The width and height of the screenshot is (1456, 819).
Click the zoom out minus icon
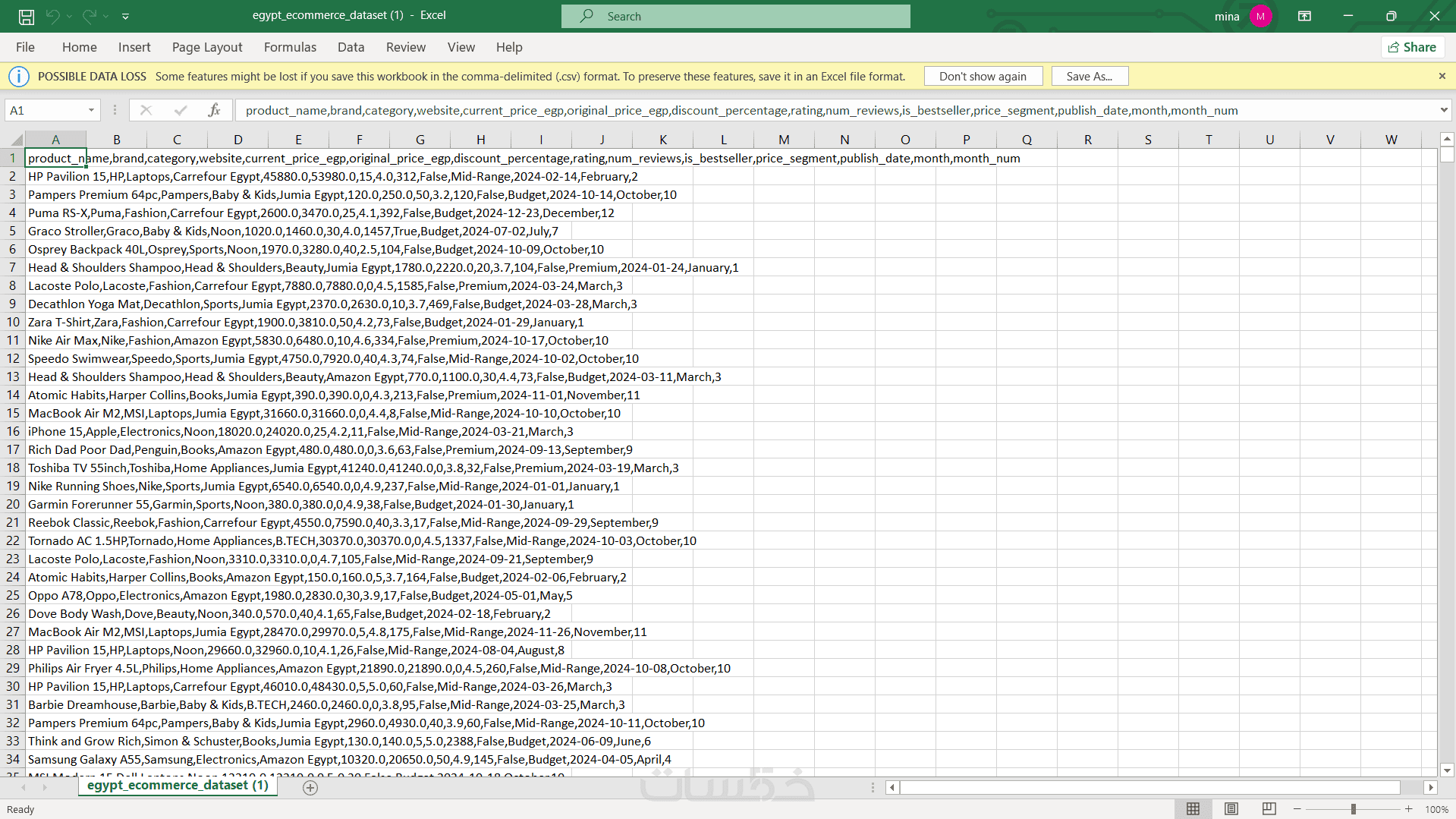tap(1297, 809)
